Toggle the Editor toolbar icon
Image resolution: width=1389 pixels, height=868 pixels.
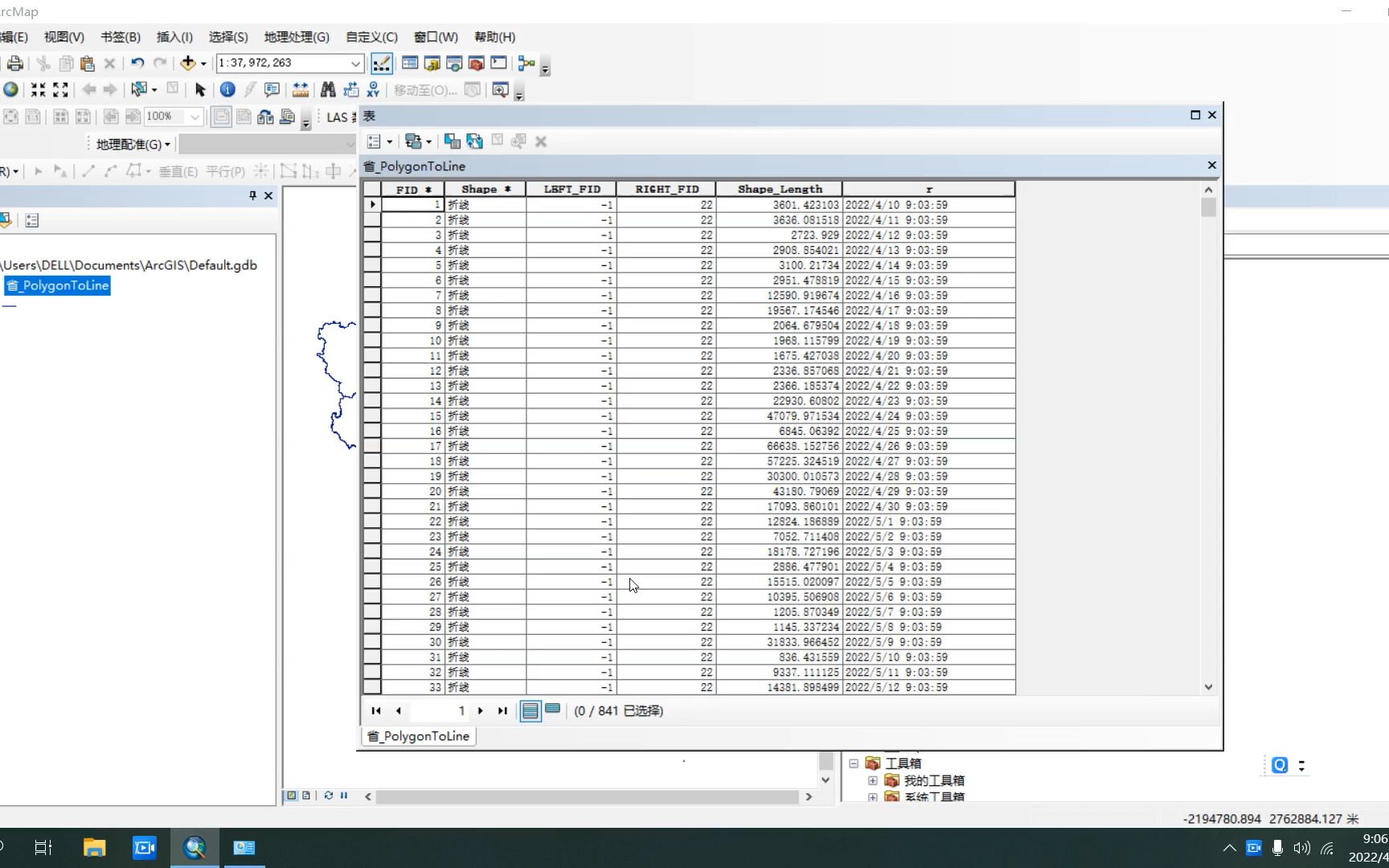point(382,63)
